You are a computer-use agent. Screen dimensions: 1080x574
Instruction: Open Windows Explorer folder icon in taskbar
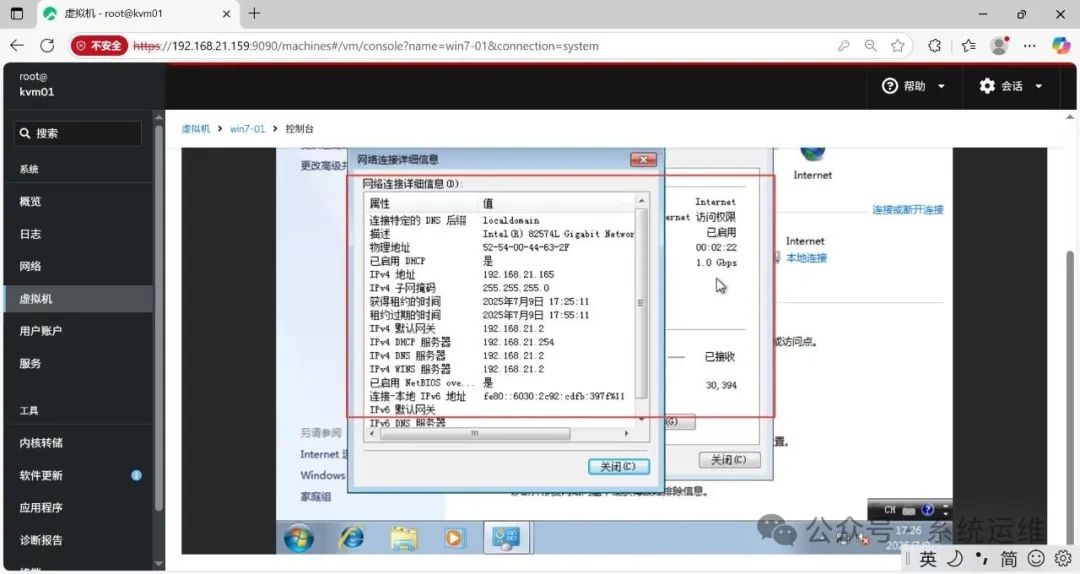pos(403,538)
